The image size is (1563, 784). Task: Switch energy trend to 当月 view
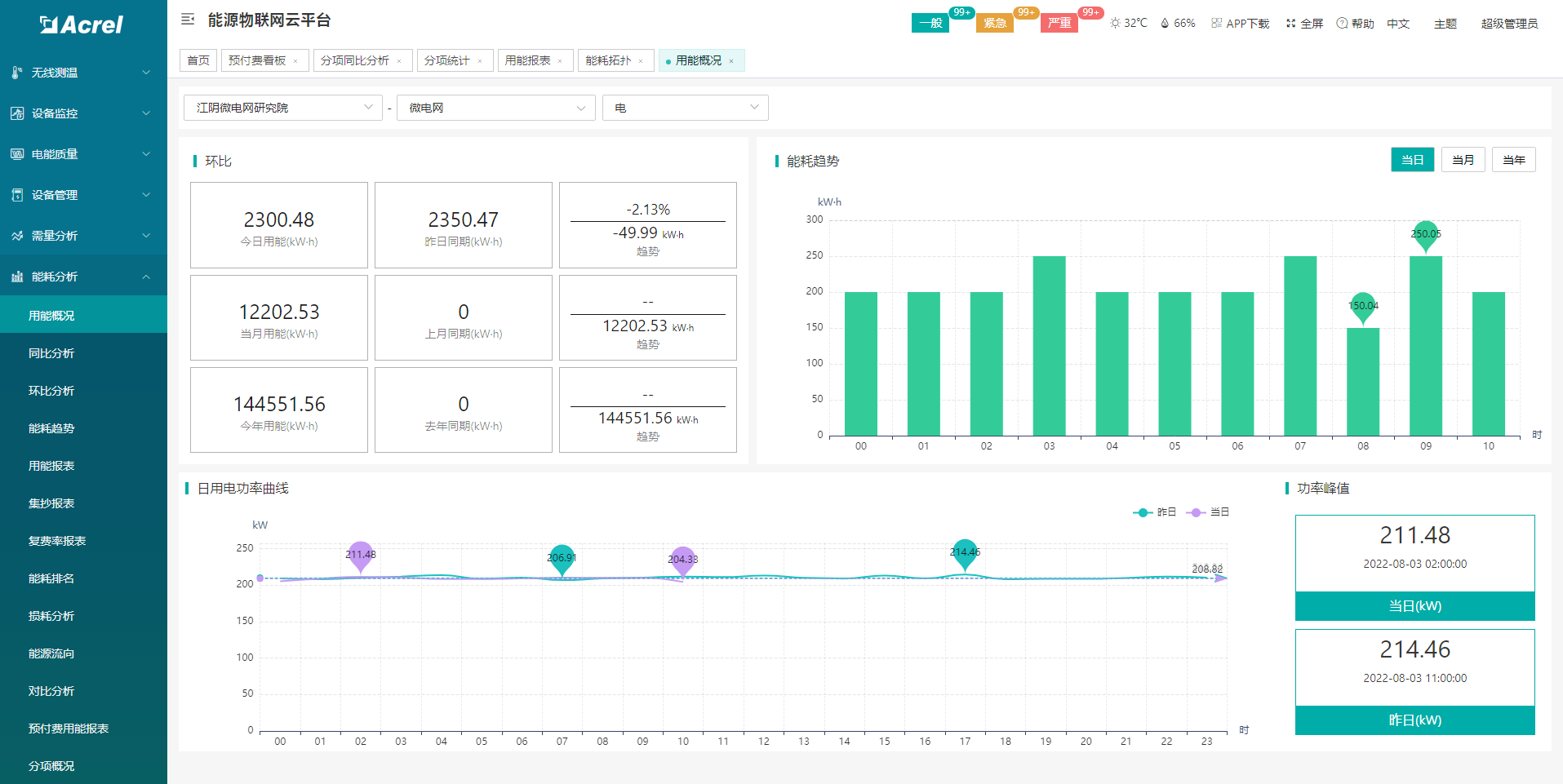coord(1463,160)
